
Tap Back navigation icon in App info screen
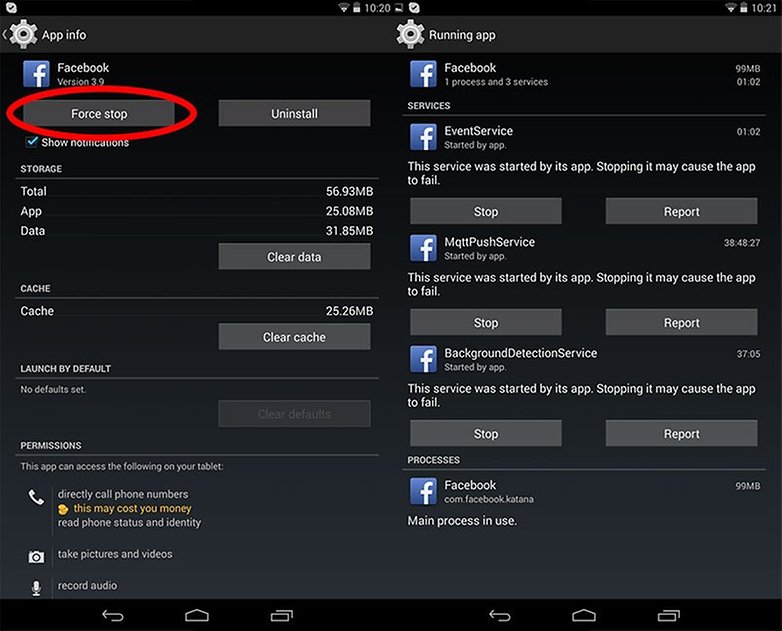point(113,616)
